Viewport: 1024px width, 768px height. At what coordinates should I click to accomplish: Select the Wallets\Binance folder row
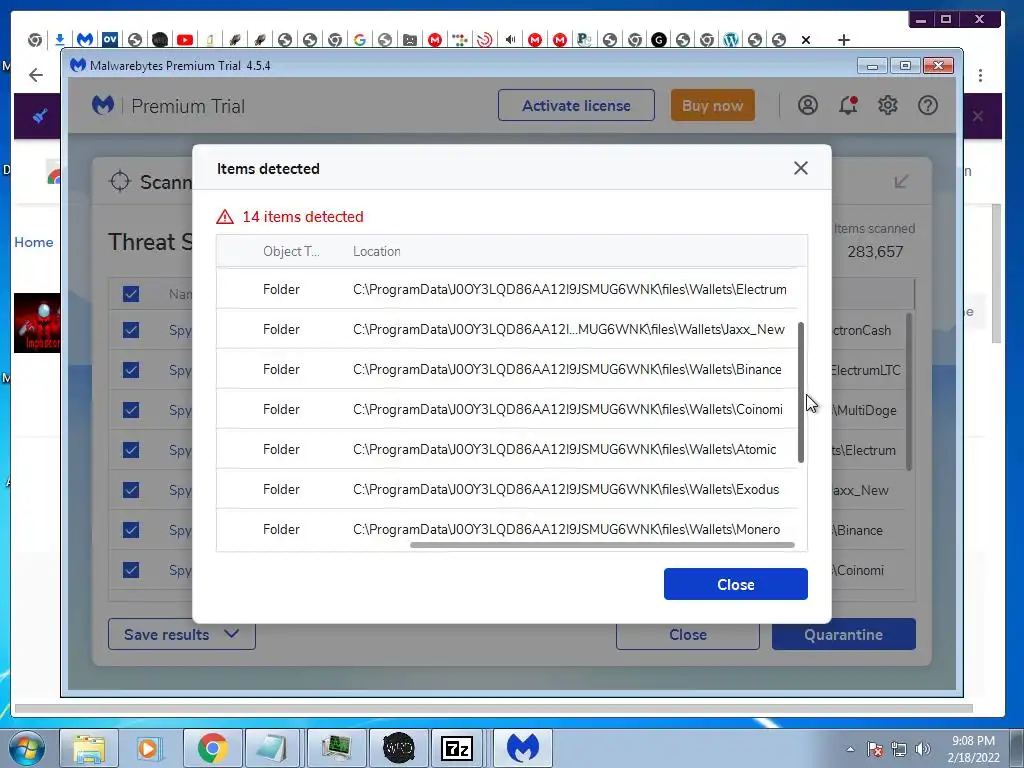(x=508, y=369)
